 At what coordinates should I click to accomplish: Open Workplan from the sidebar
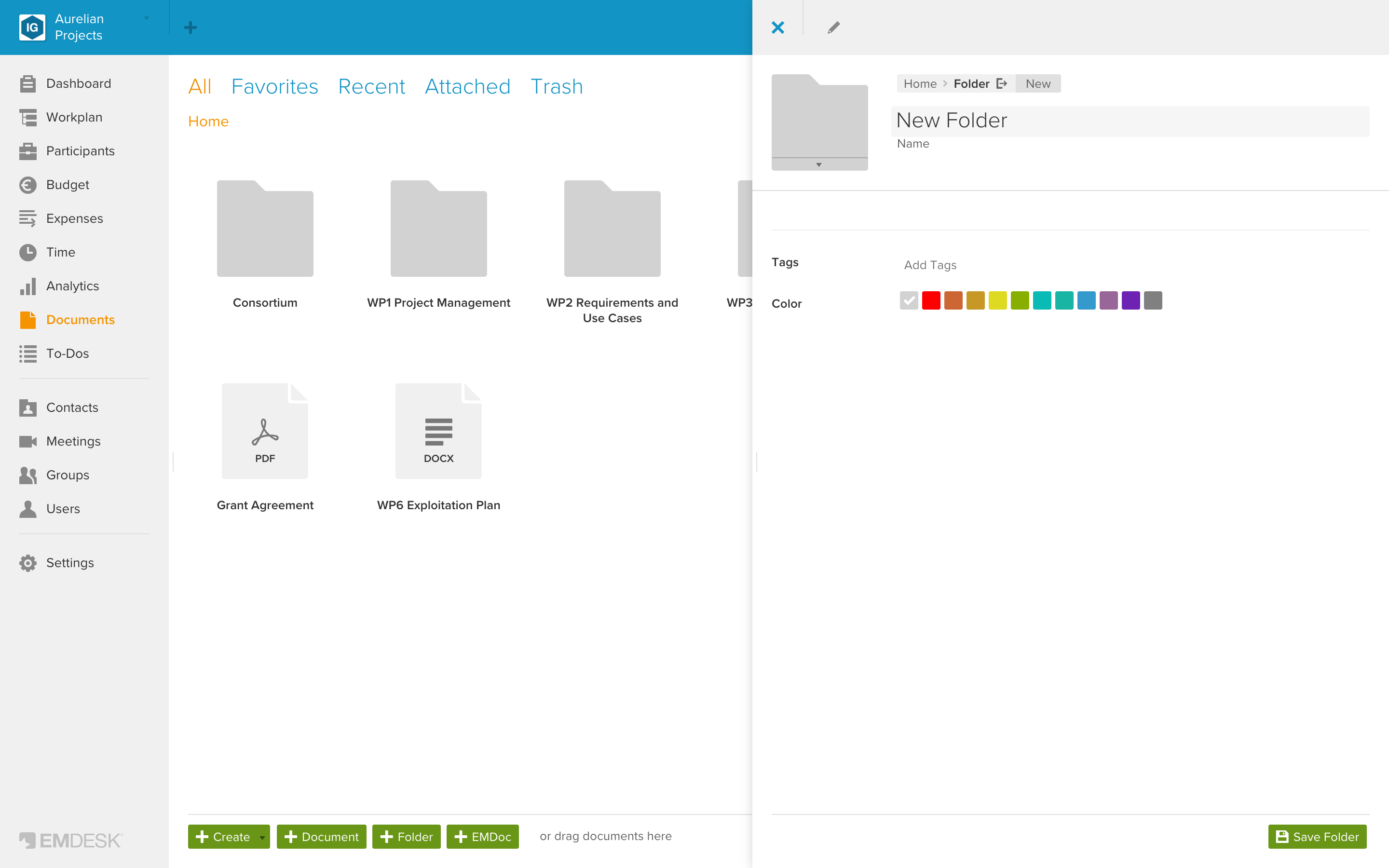click(x=61, y=118)
